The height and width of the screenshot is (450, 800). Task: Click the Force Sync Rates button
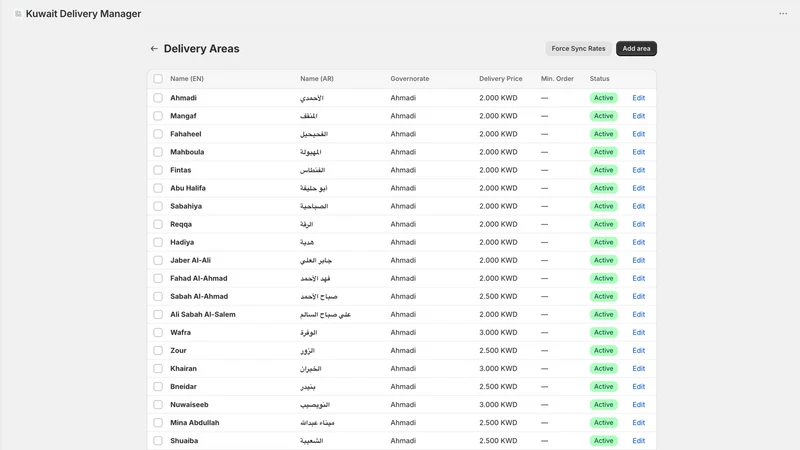click(578, 48)
